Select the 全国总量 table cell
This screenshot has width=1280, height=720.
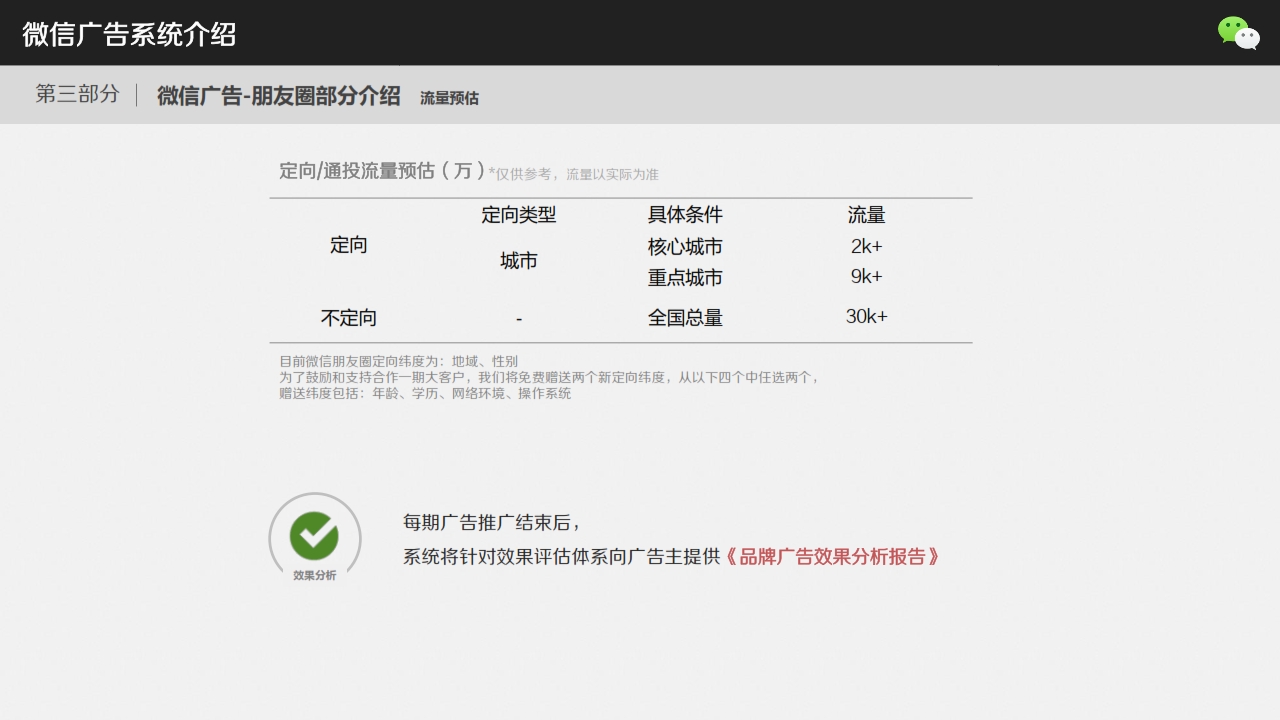pos(685,318)
